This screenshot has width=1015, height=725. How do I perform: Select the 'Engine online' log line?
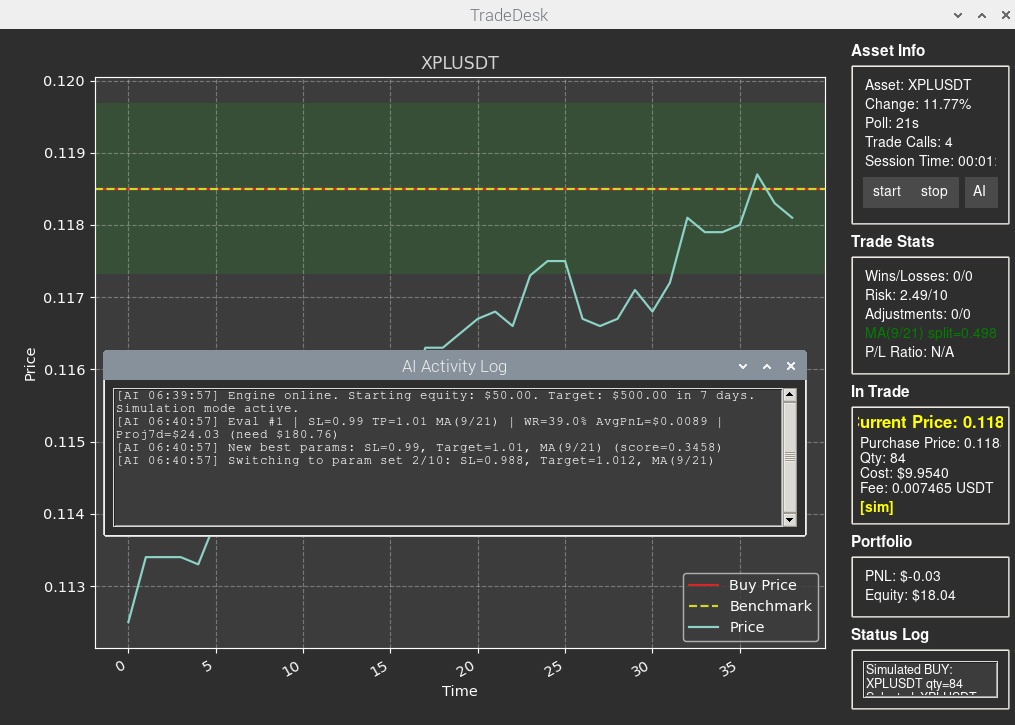[436, 402]
